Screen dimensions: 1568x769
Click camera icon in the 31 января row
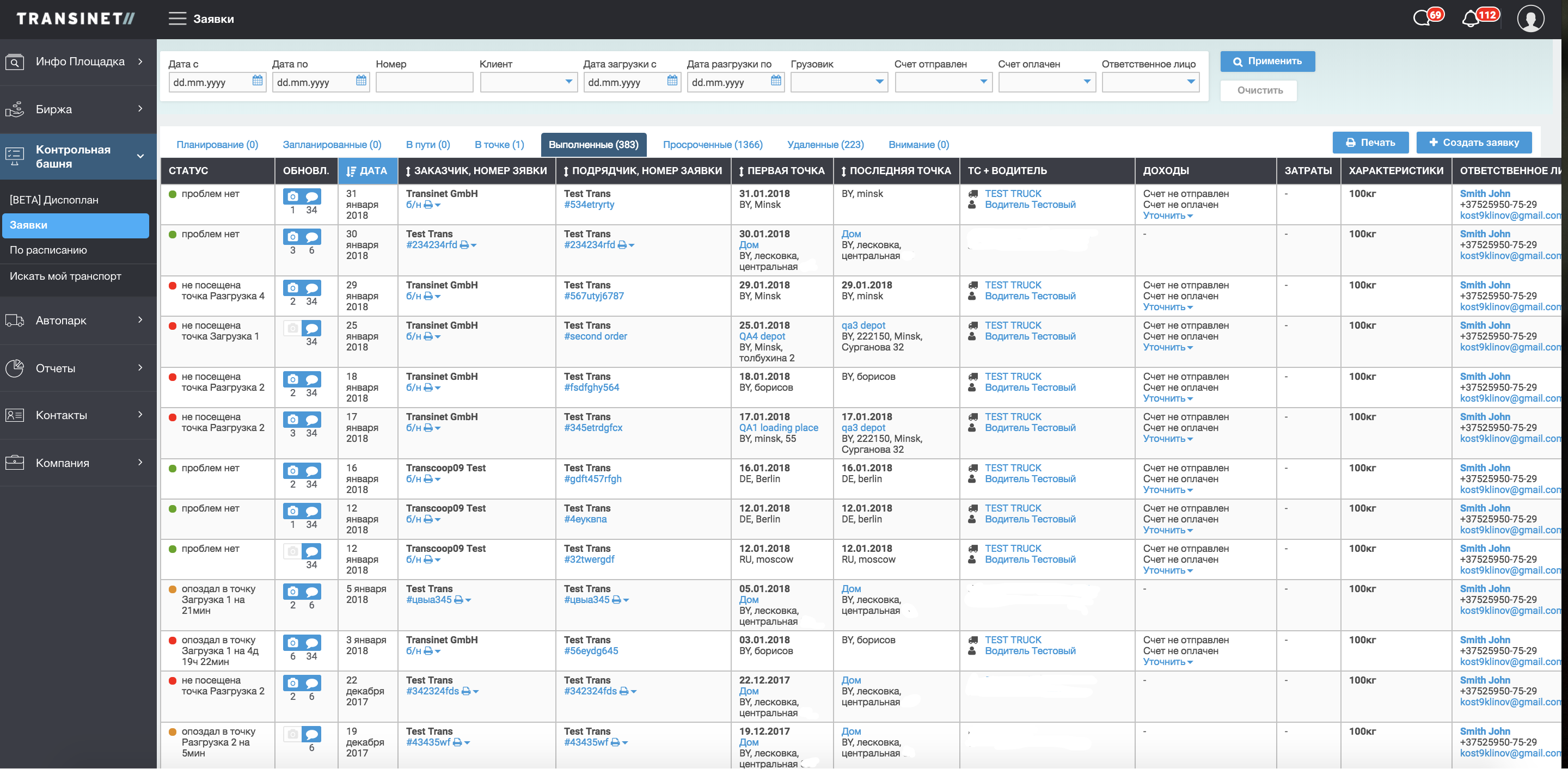(x=293, y=196)
